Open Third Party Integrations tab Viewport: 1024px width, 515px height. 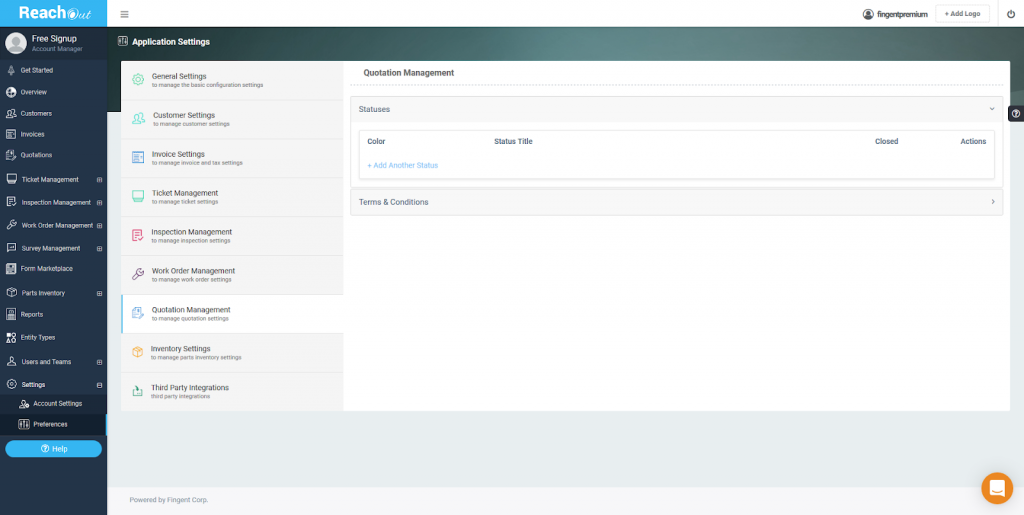232,392
